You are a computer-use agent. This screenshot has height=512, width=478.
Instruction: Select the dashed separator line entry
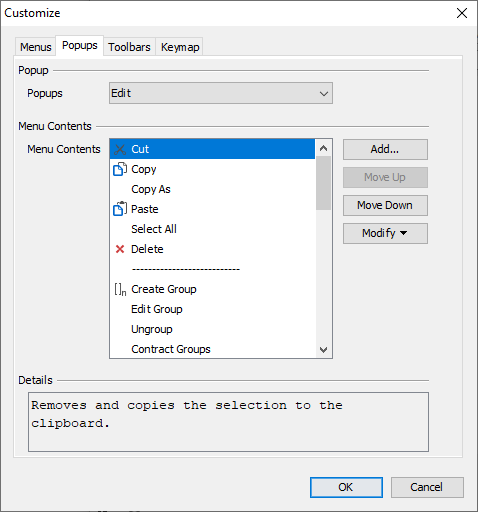(x=212, y=269)
